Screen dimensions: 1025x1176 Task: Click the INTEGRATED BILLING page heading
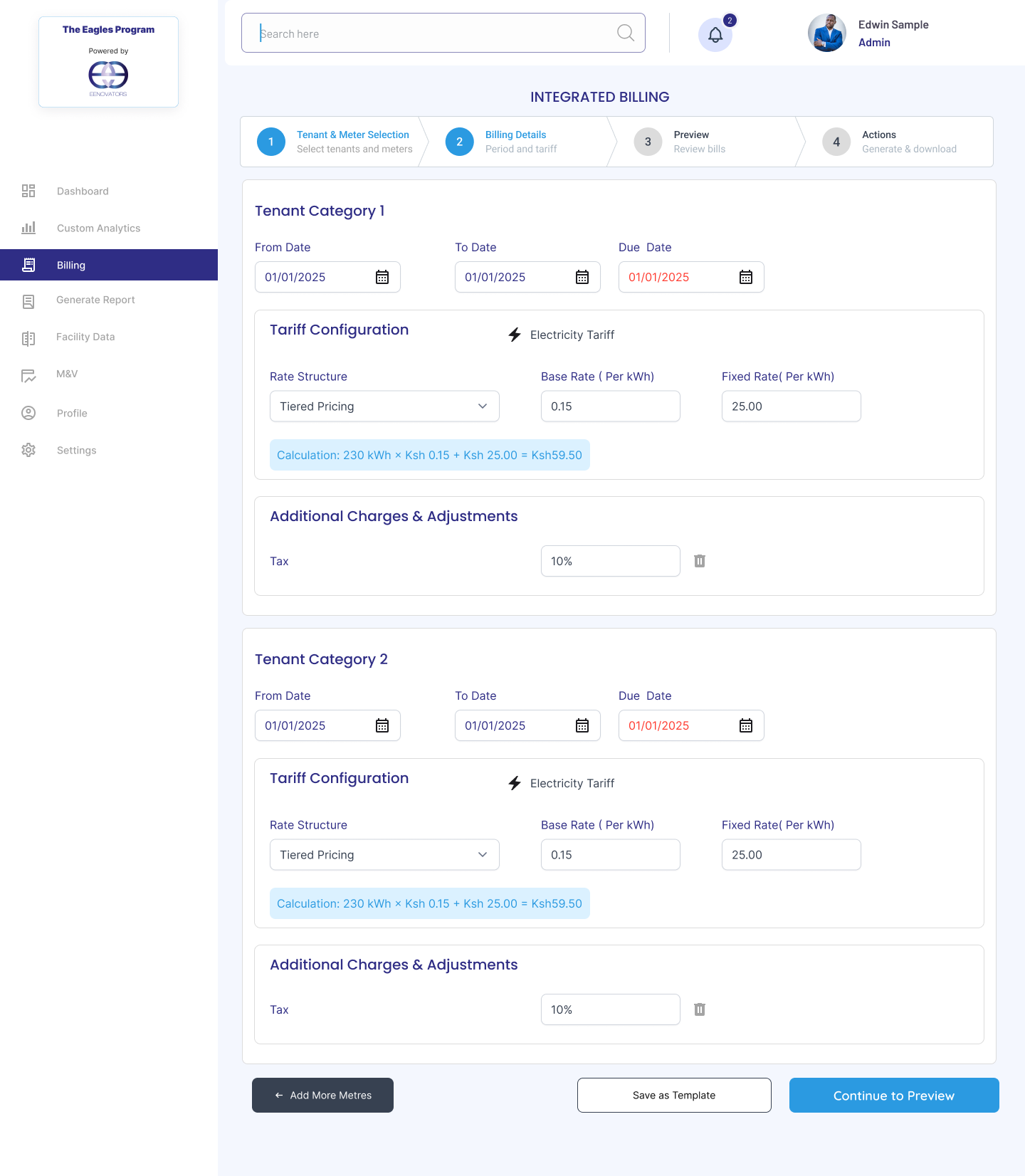(600, 97)
